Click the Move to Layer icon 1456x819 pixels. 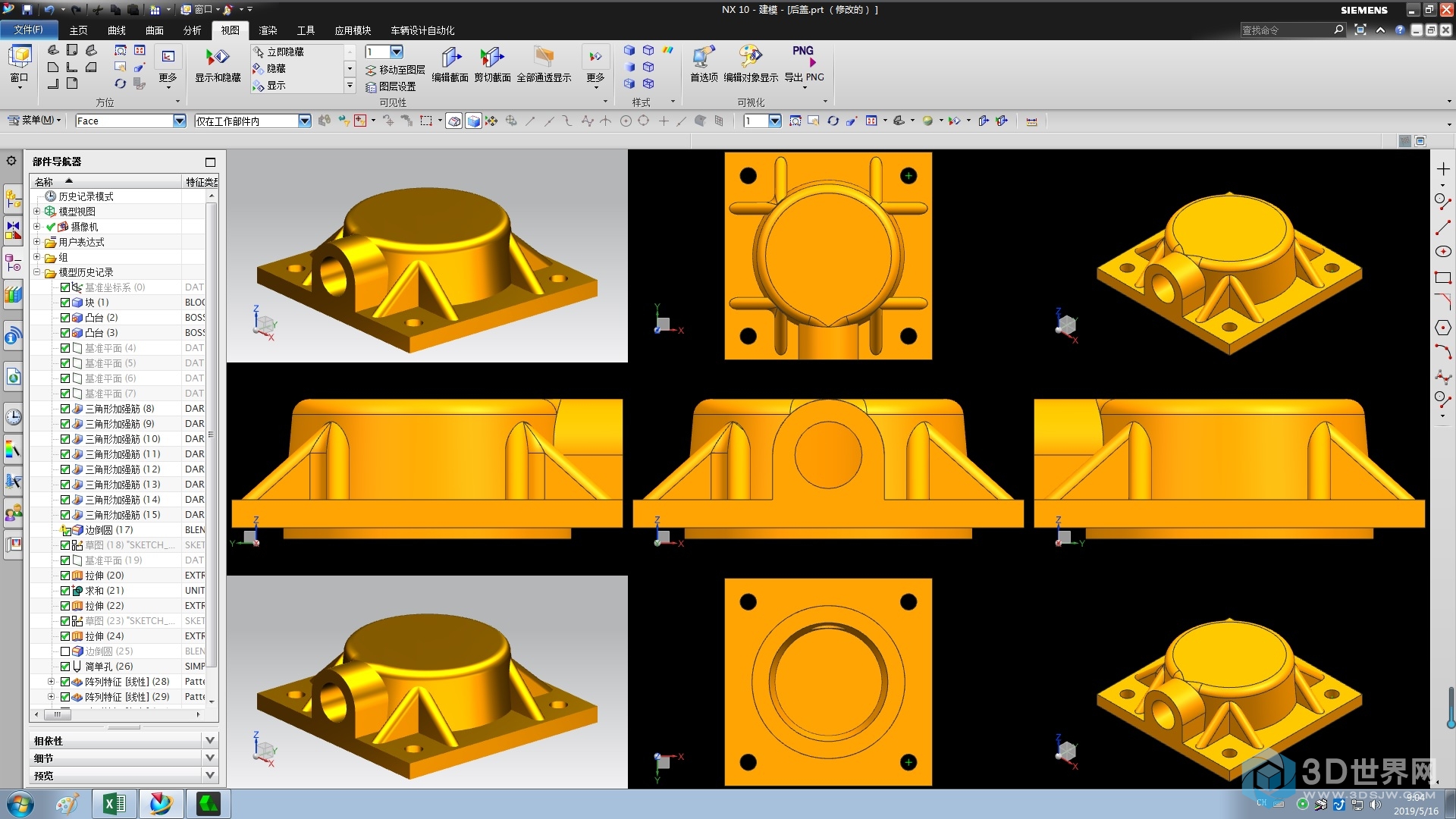371,70
